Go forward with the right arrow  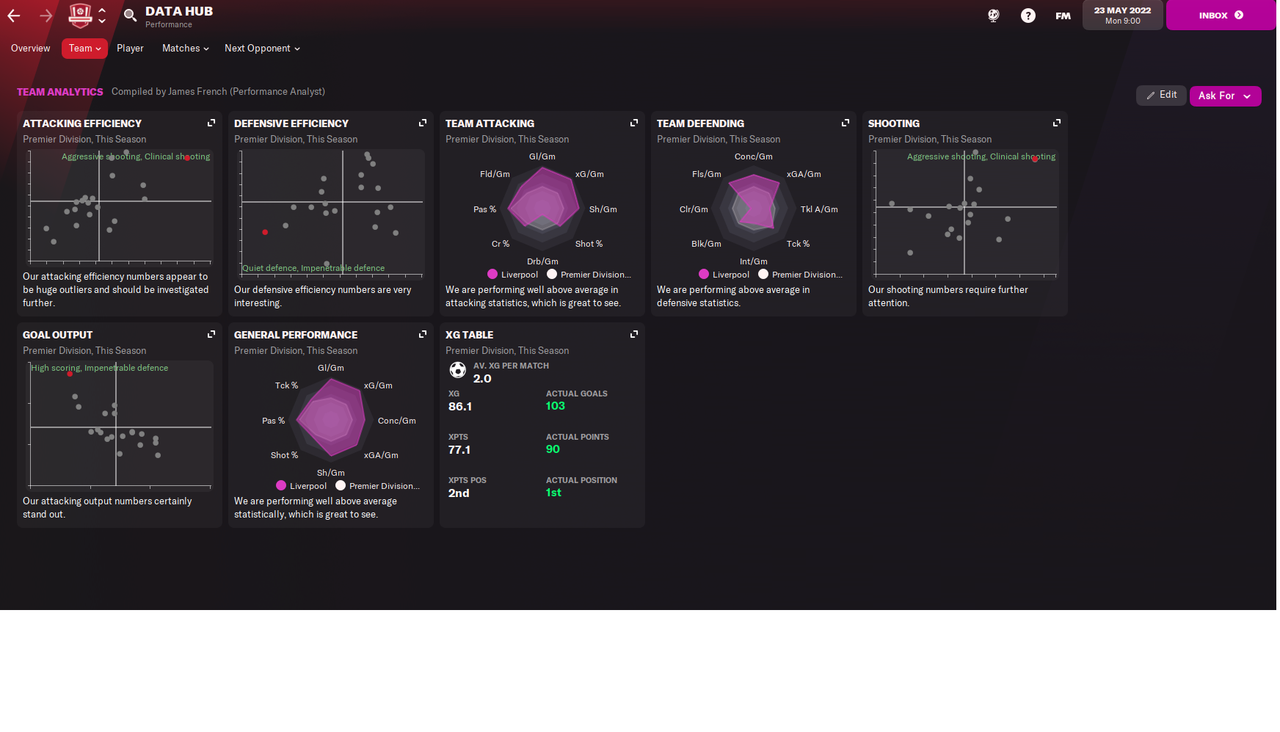[46, 15]
